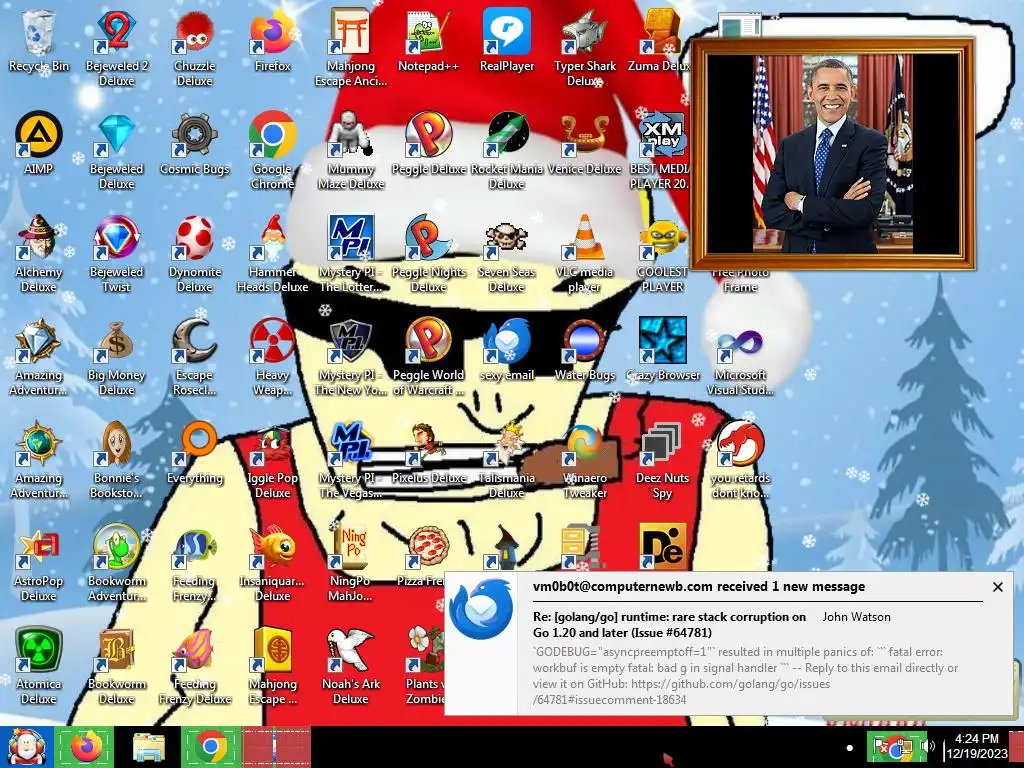Open the Deez Nuts Spy shortcut
1024x768 pixels.
(662, 460)
